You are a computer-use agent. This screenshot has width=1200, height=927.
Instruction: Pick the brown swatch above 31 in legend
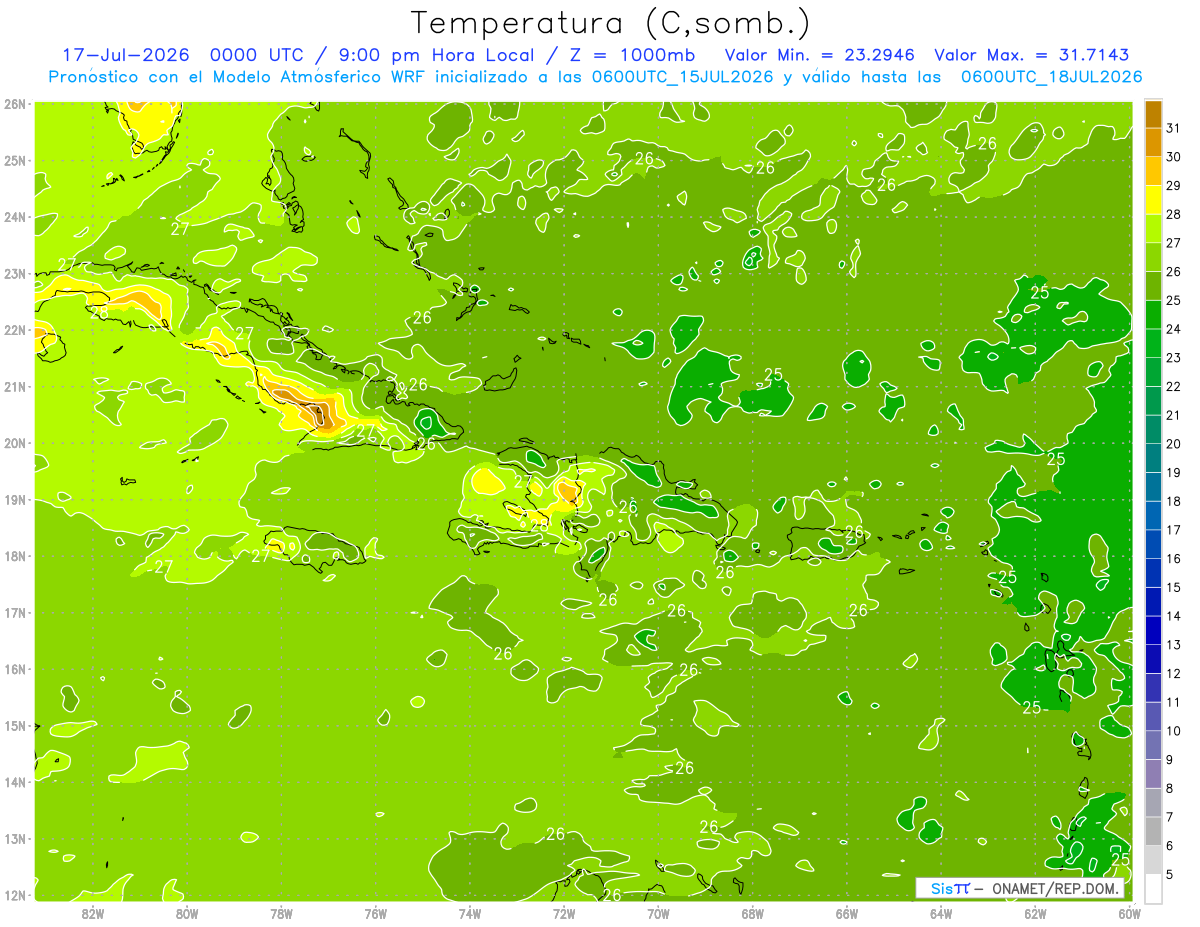tap(1153, 114)
